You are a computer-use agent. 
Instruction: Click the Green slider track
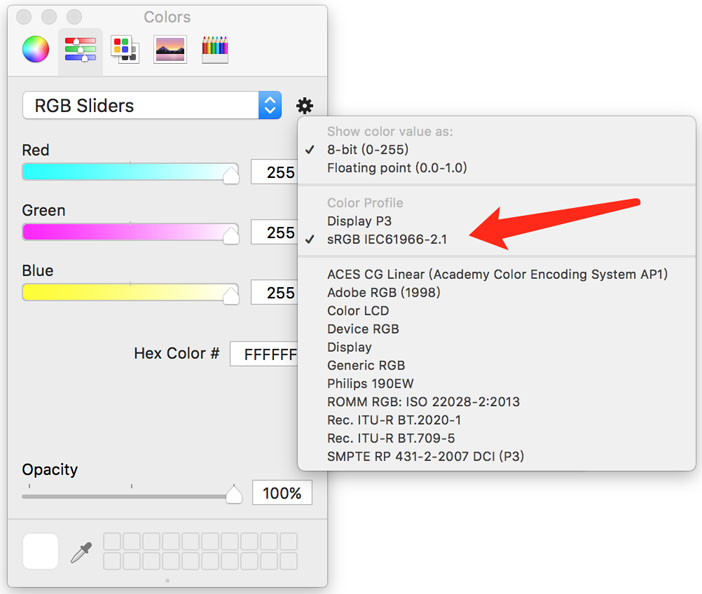(x=130, y=233)
